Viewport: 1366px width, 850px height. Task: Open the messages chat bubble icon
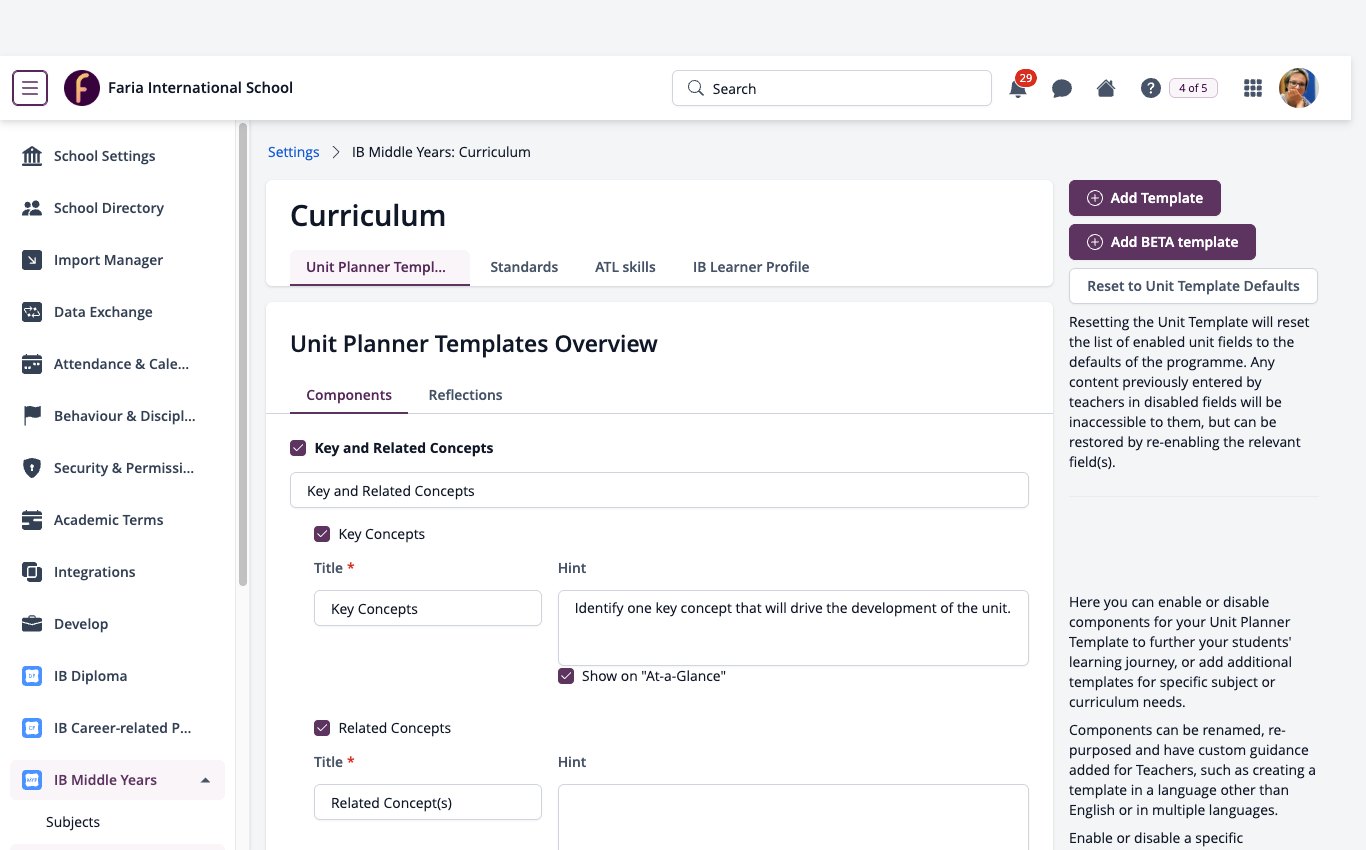(x=1062, y=89)
